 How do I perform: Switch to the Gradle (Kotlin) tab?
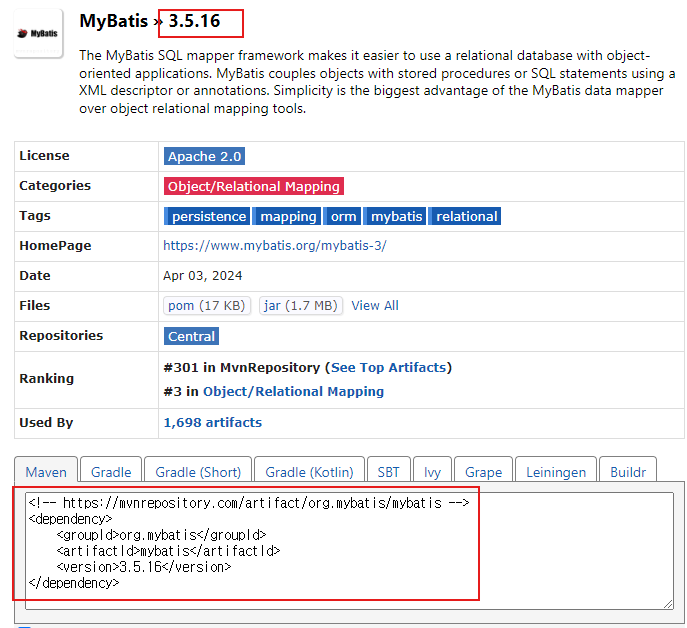[309, 472]
